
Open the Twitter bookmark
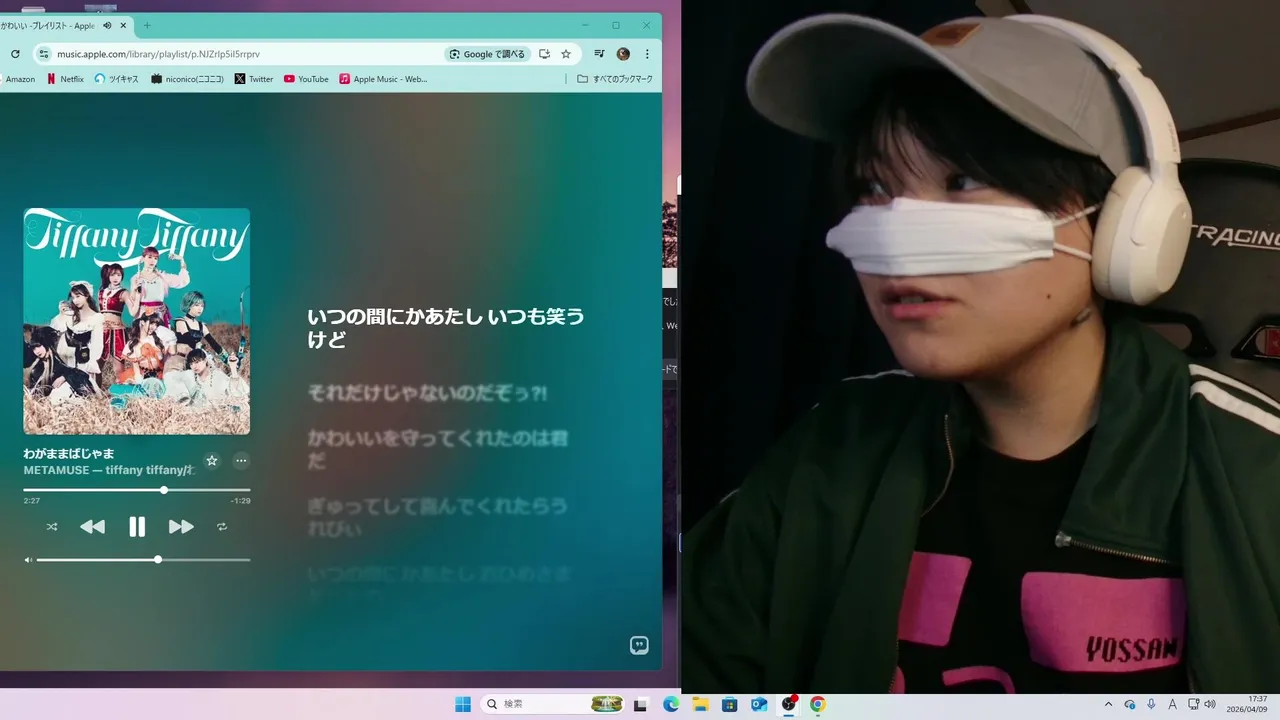pyautogui.click(x=254, y=79)
